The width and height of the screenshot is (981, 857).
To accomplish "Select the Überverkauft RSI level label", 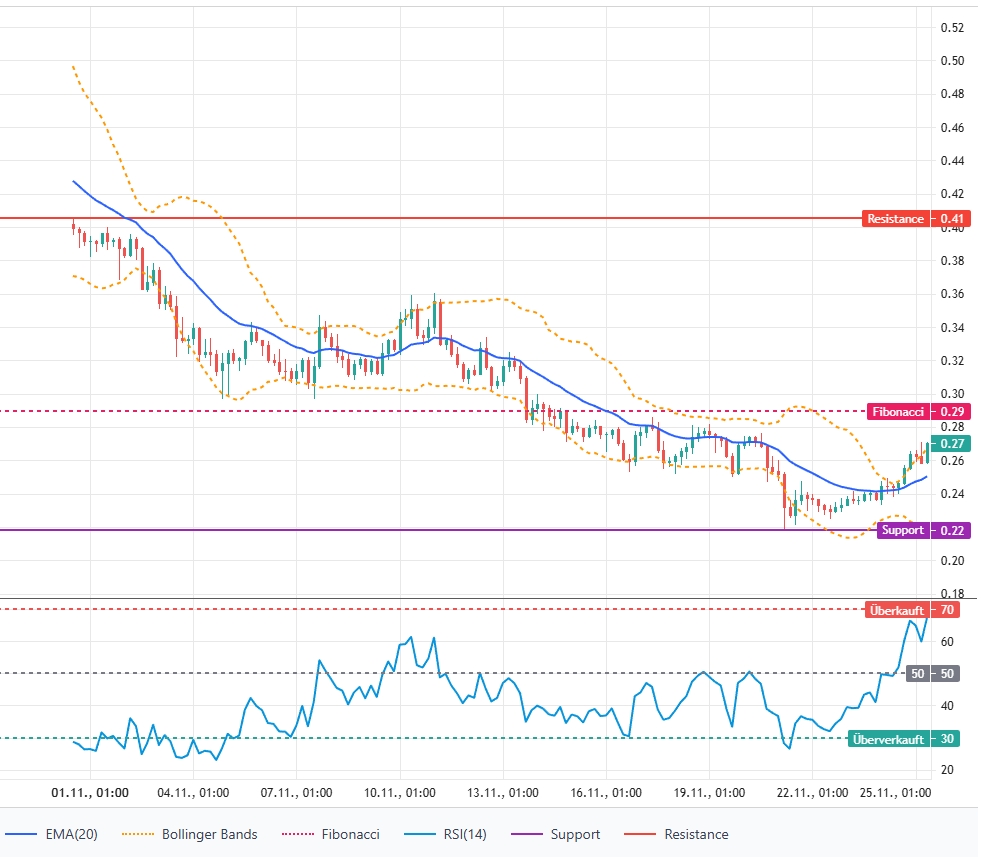I will pyautogui.click(x=888, y=739).
